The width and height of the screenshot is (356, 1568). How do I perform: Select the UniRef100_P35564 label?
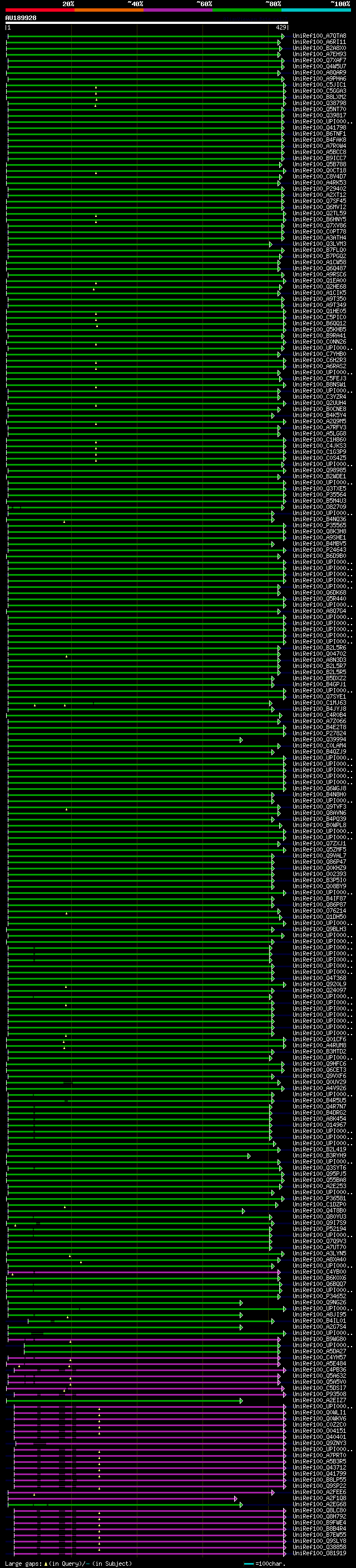[319, 495]
